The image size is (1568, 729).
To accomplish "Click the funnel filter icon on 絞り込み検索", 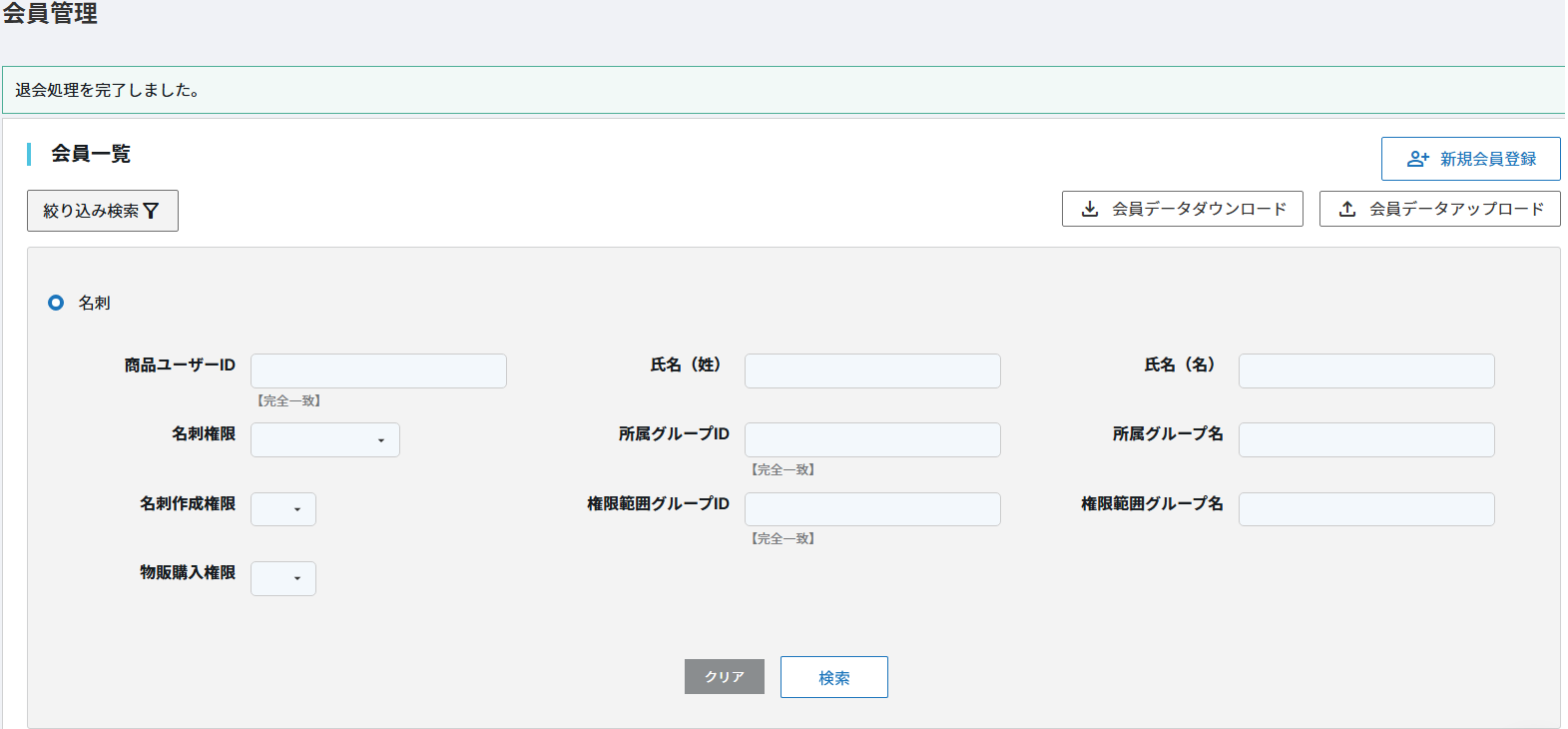I will coord(152,211).
